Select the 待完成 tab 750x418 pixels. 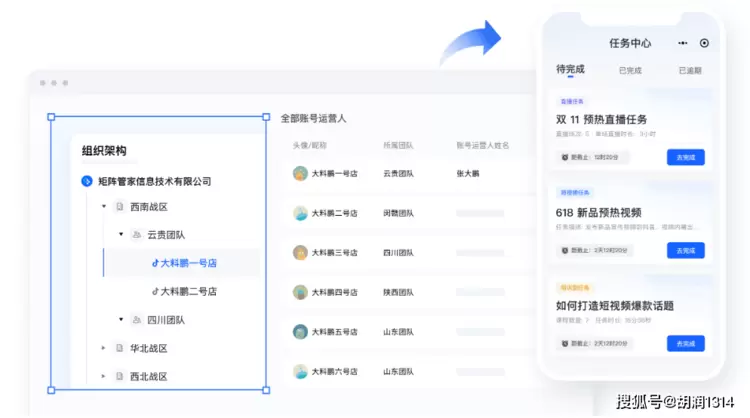coord(570,70)
